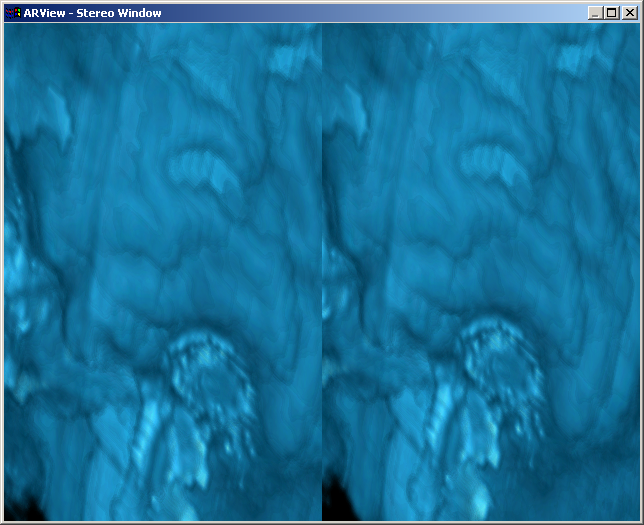Select the left stereo view image
This screenshot has height=525, width=644.
tap(162, 272)
